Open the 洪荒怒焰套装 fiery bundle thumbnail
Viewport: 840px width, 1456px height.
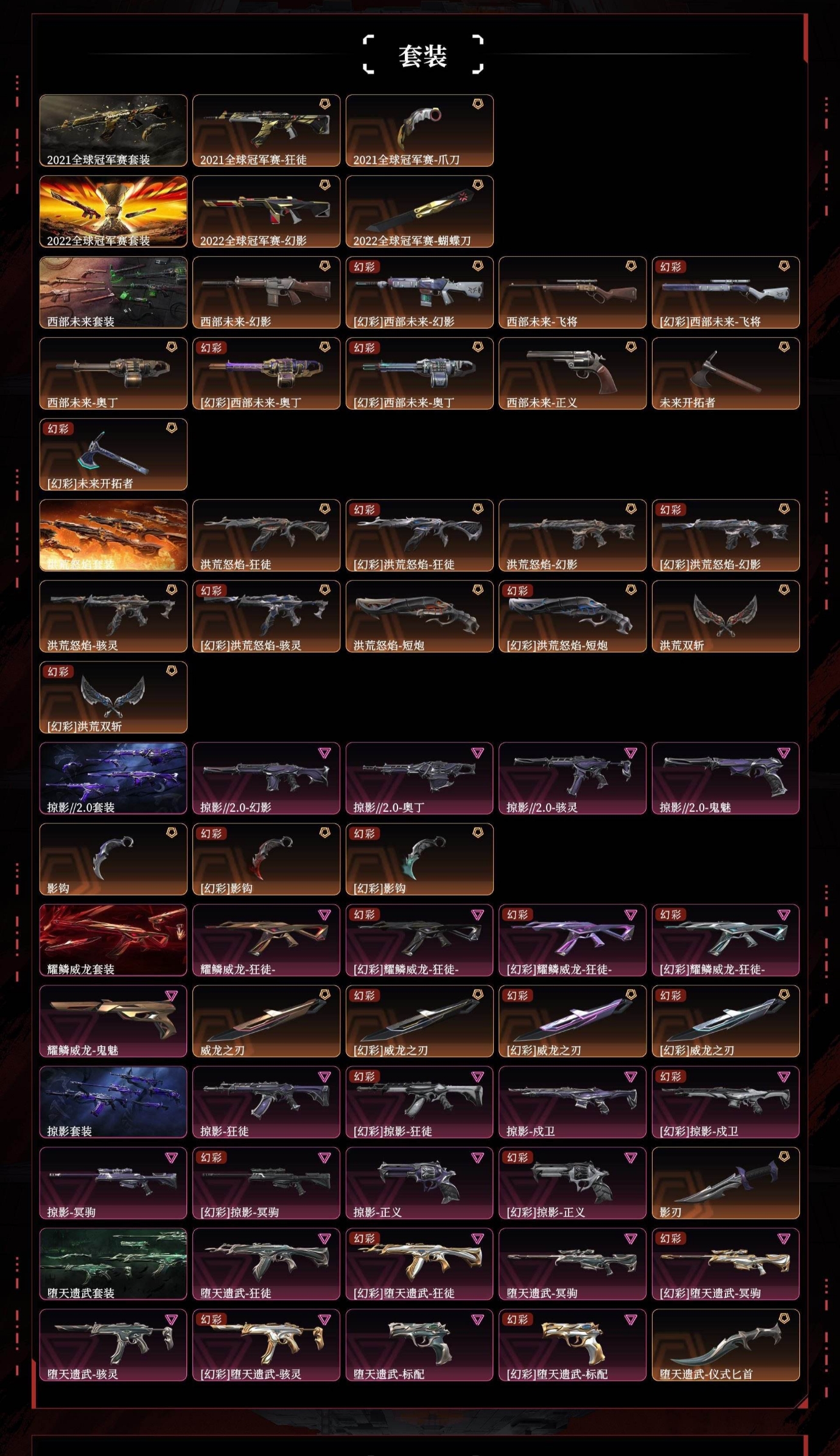pos(113,535)
